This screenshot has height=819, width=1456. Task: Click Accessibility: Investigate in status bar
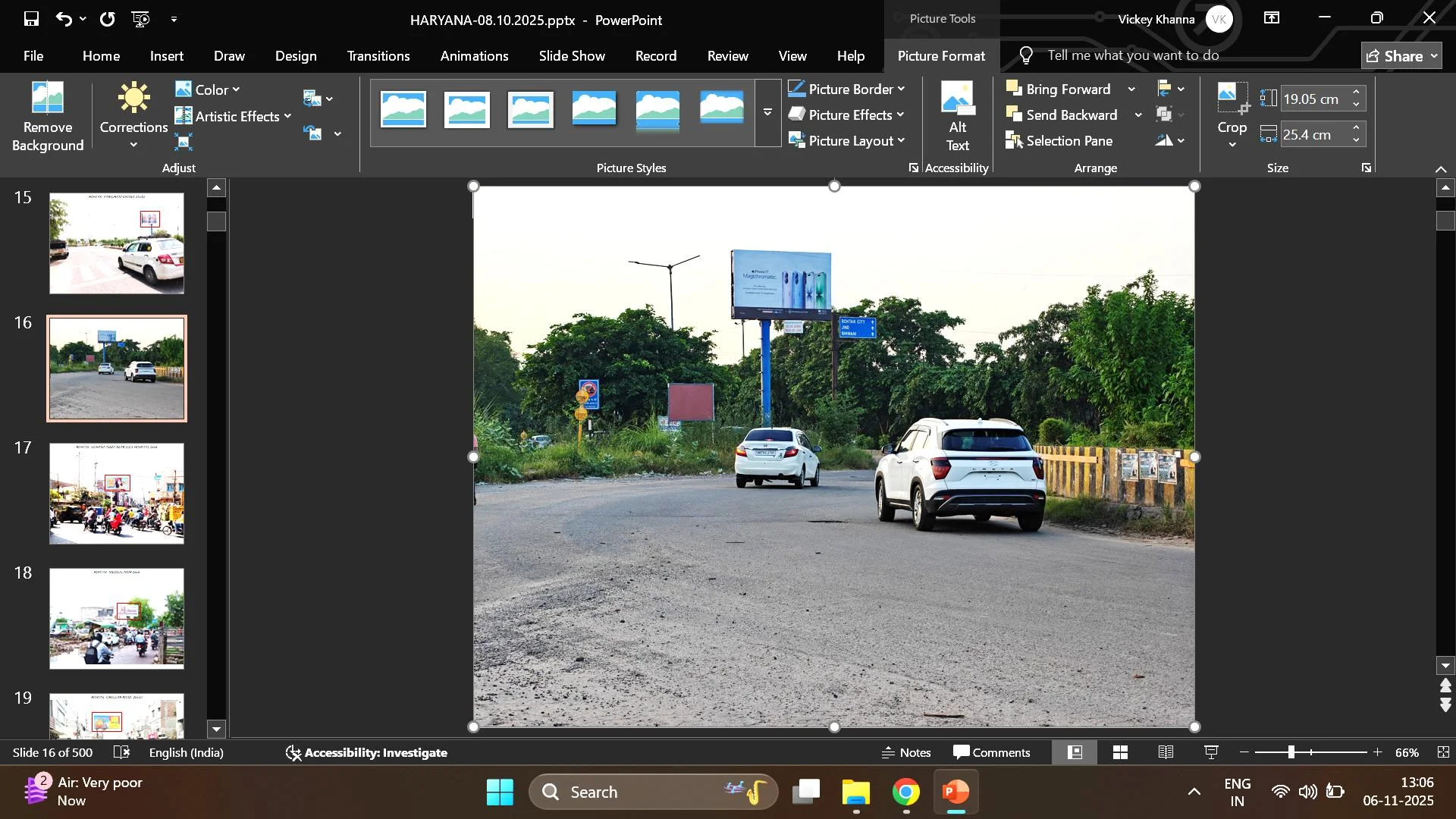pos(366,752)
